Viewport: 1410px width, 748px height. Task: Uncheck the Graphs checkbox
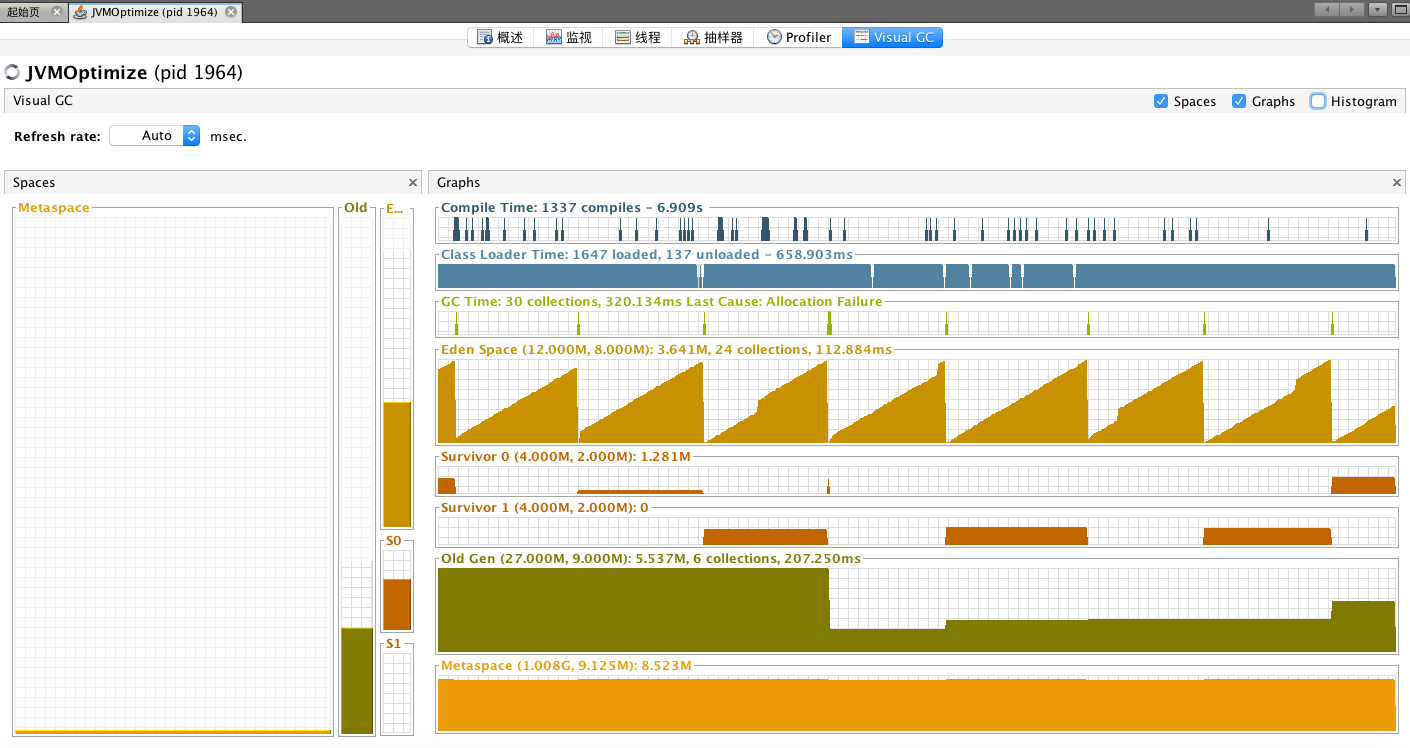[x=1239, y=101]
